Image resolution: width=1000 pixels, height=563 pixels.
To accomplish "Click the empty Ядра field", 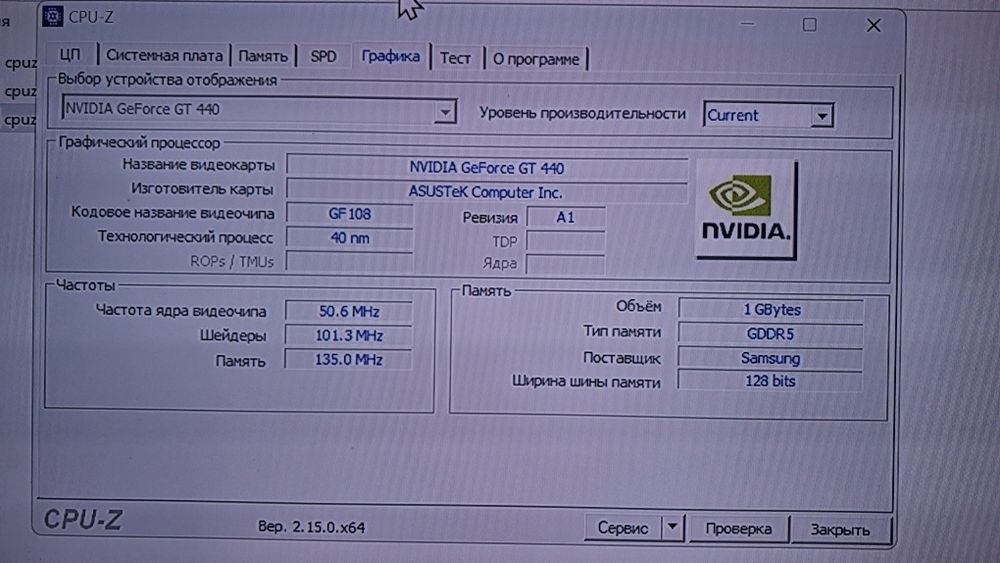I will tap(565, 263).
